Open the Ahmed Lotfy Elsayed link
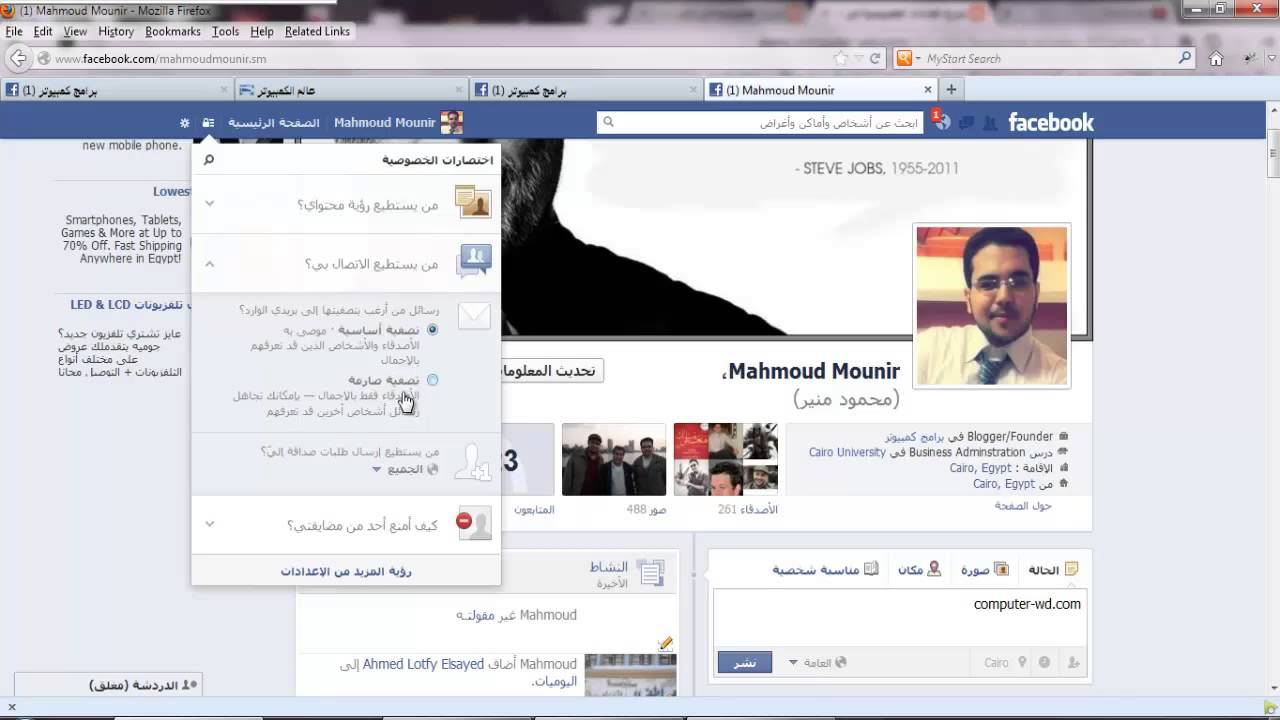This screenshot has height=720, width=1280. tap(423, 664)
